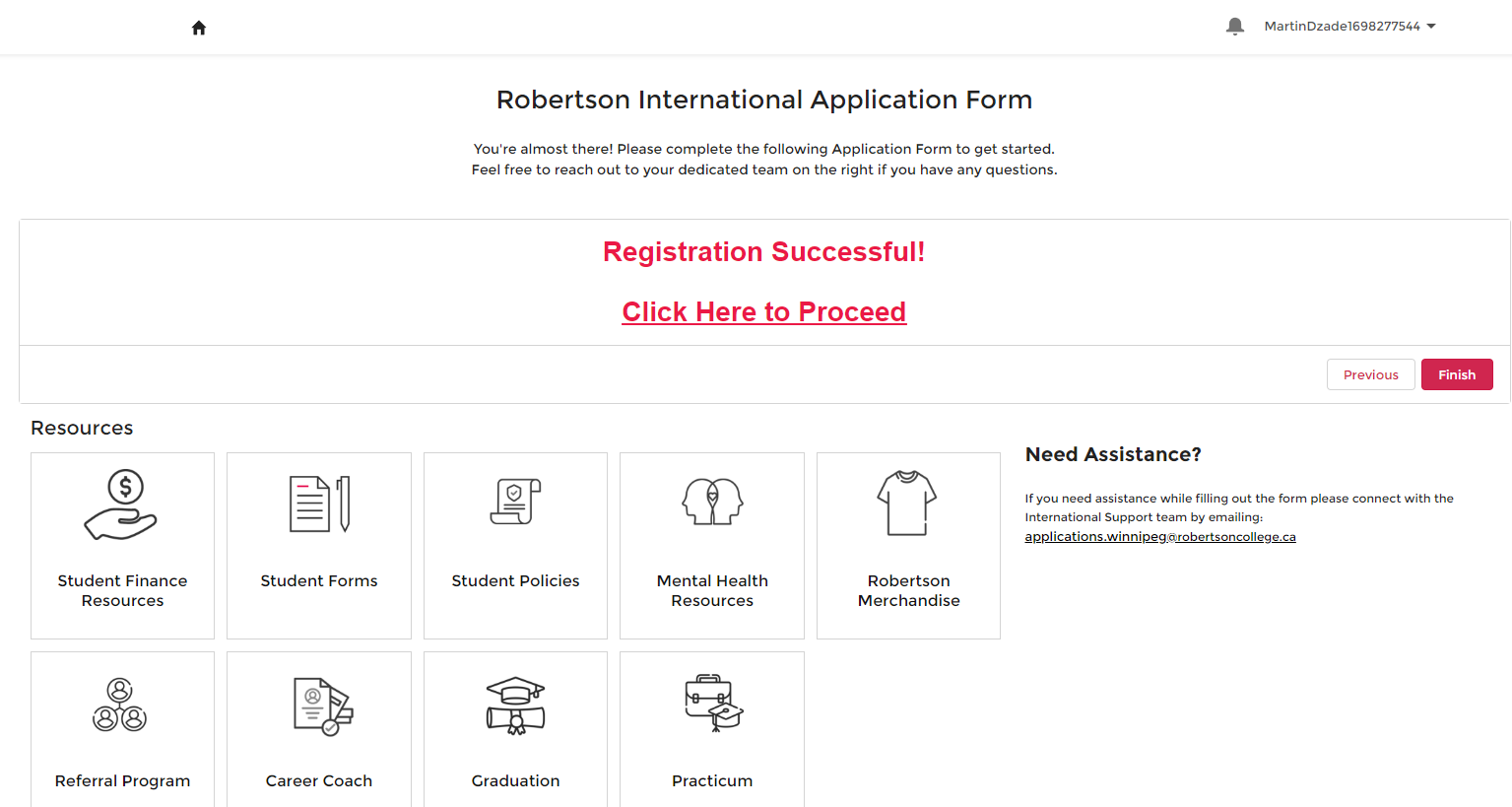Open the Student Forms document icon

tap(319, 504)
